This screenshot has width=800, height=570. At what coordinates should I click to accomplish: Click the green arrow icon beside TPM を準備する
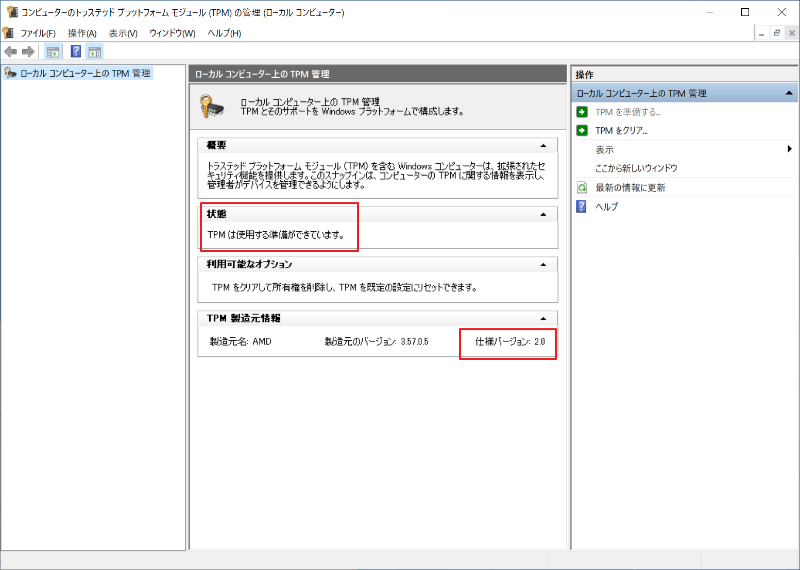tap(582, 112)
